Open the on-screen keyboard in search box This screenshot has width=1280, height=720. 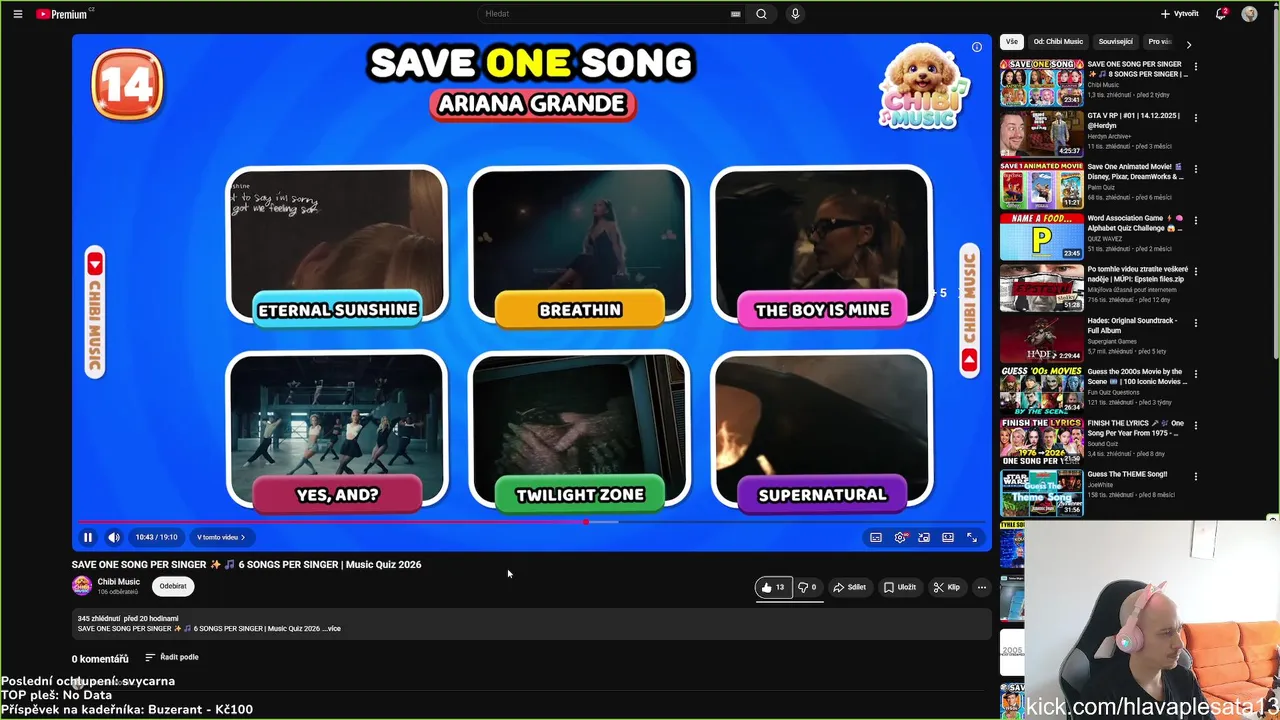pos(736,14)
